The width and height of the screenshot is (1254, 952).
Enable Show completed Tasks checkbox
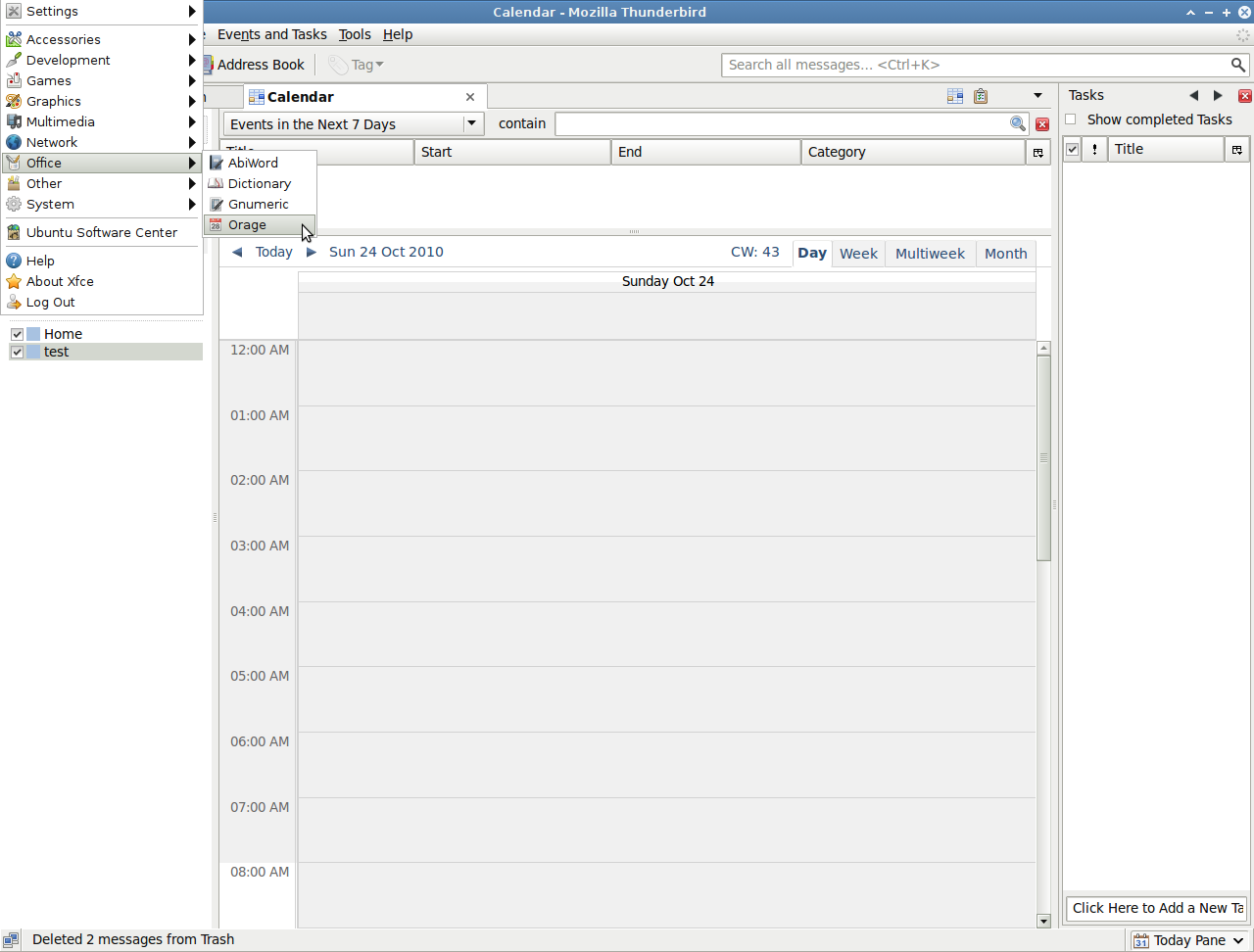[x=1071, y=119]
